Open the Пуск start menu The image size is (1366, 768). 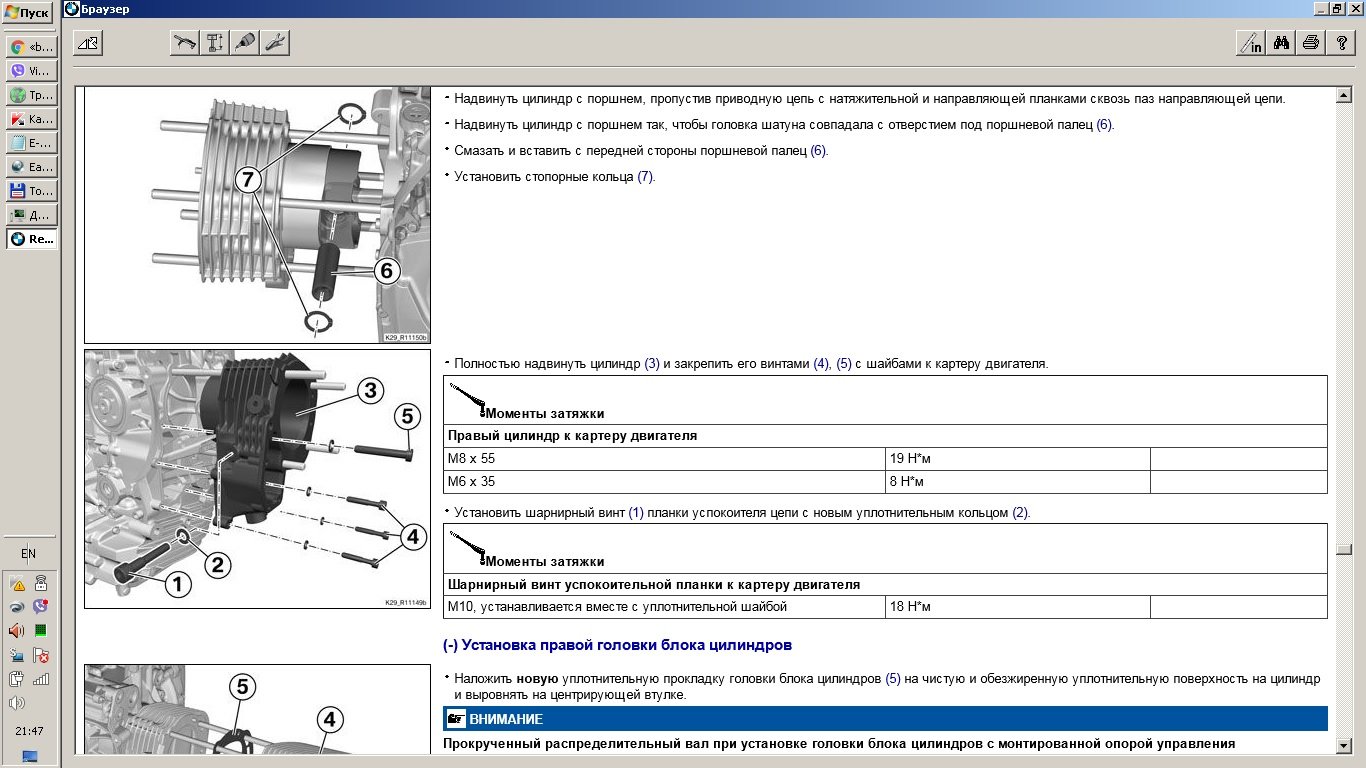[29, 15]
